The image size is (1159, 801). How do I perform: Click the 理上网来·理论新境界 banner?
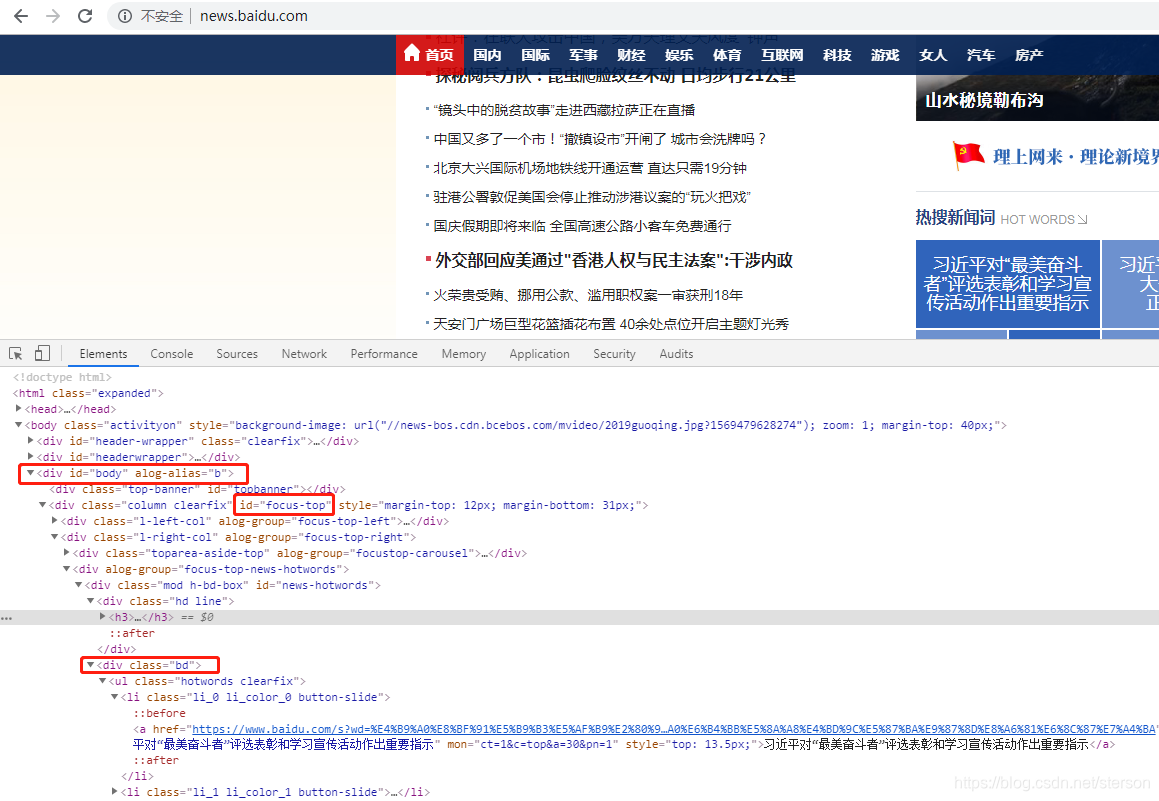click(x=1056, y=156)
